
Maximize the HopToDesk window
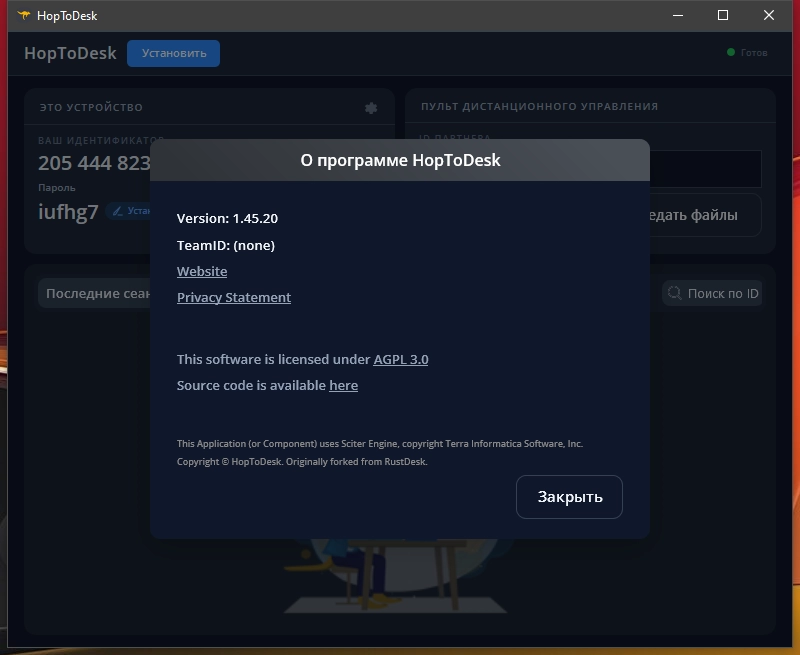point(723,15)
